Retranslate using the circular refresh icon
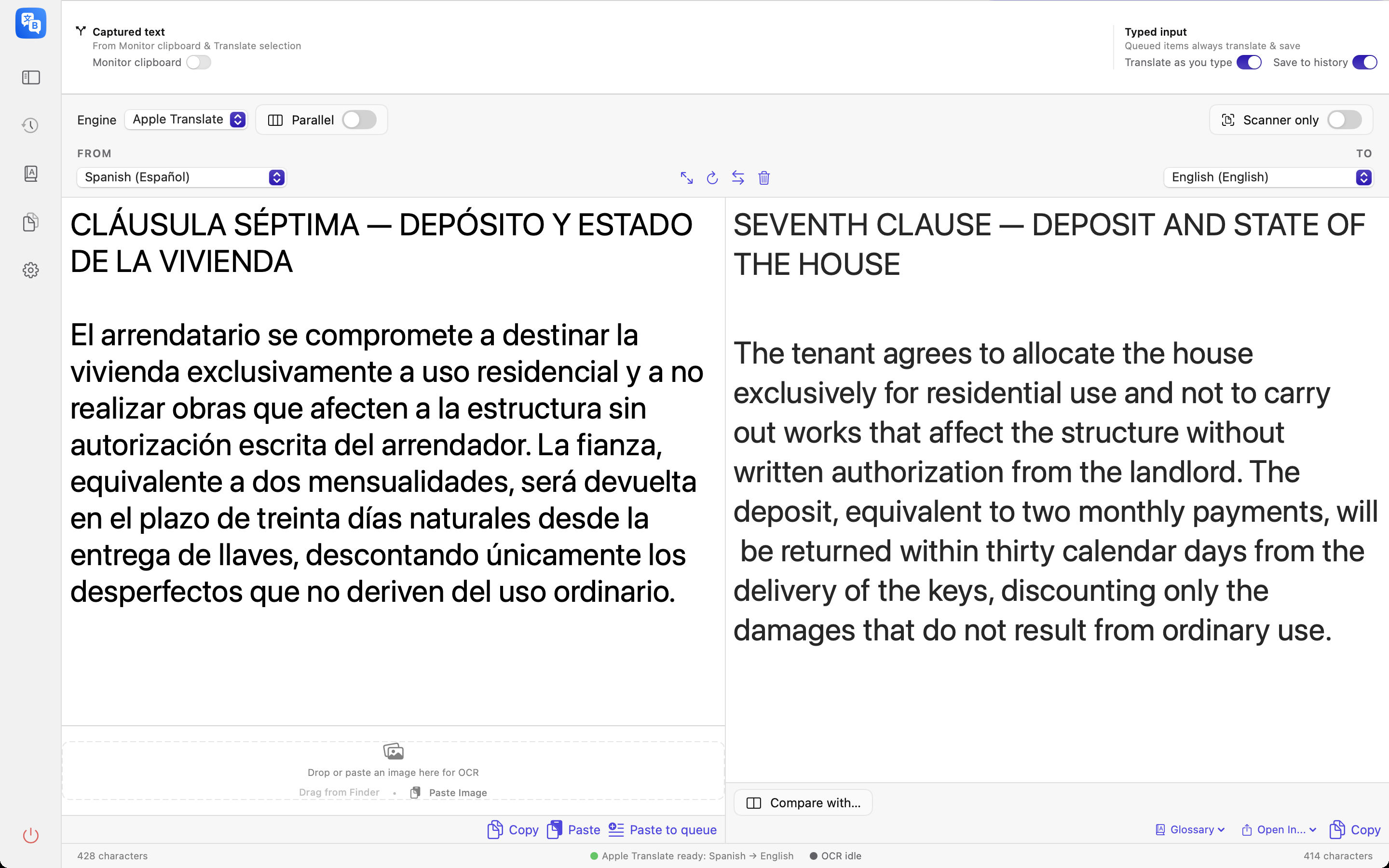The height and width of the screenshot is (868, 1389). click(x=712, y=178)
